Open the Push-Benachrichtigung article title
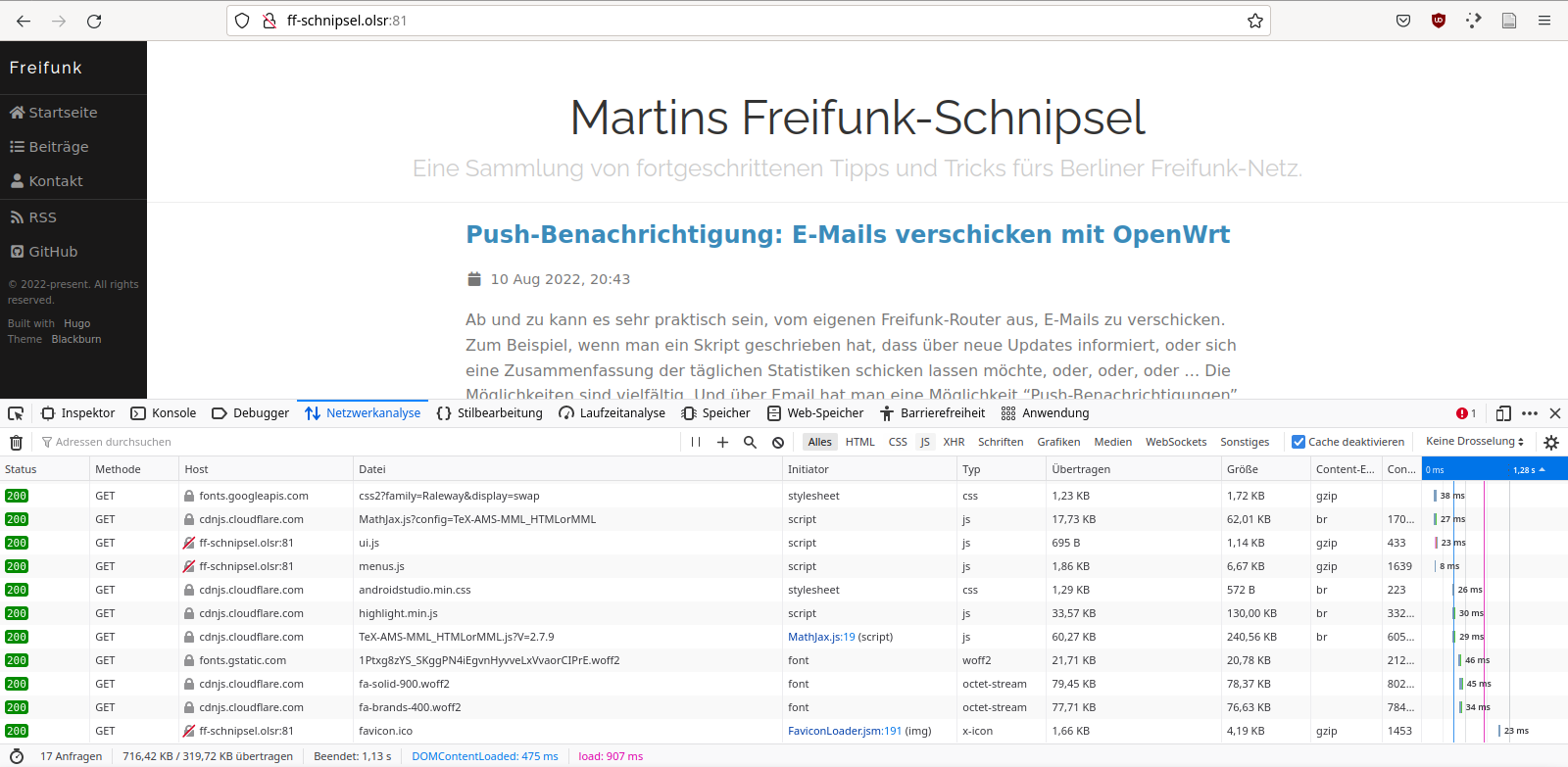 pos(848,234)
